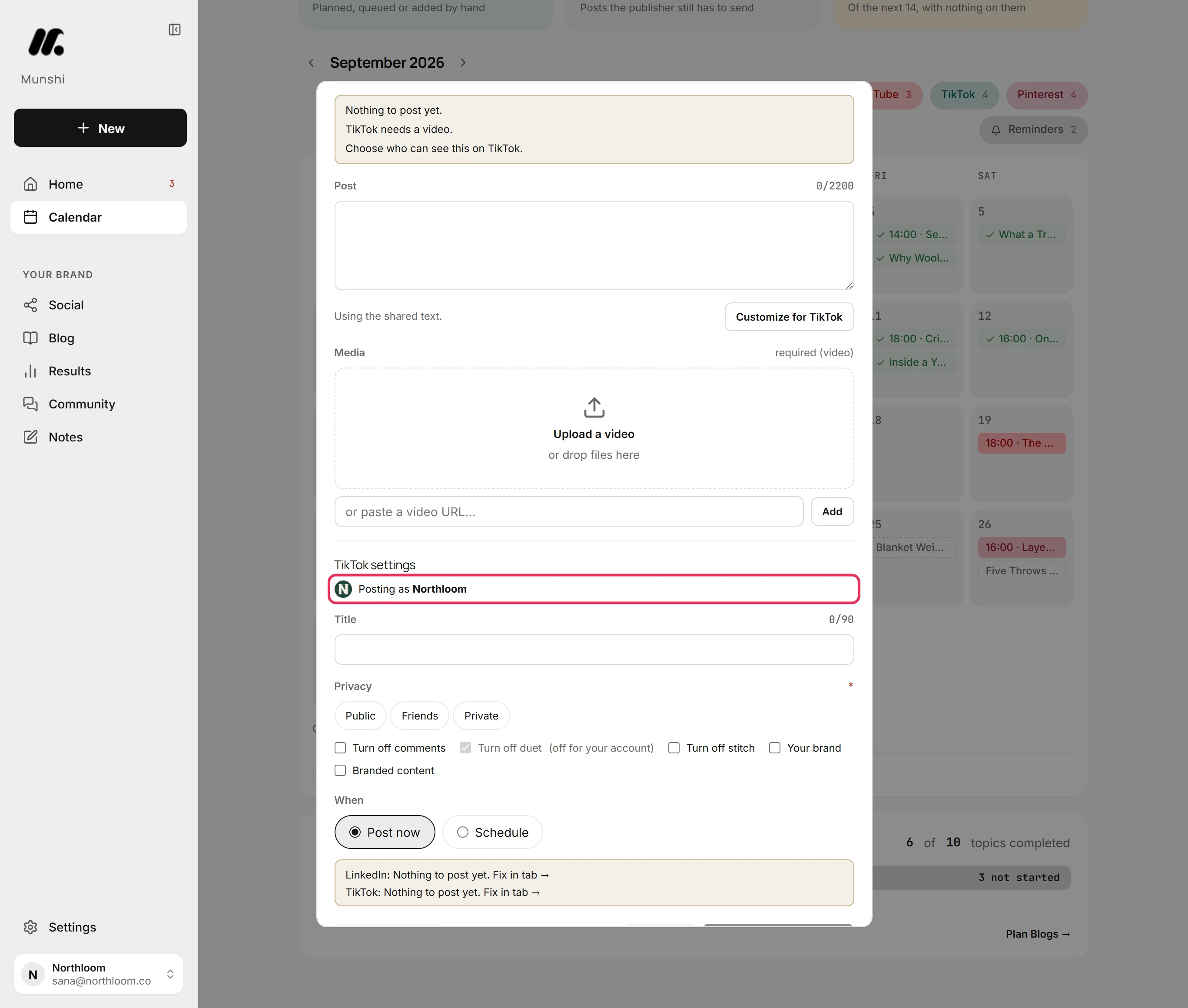Click the N account avatar

(x=33, y=974)
